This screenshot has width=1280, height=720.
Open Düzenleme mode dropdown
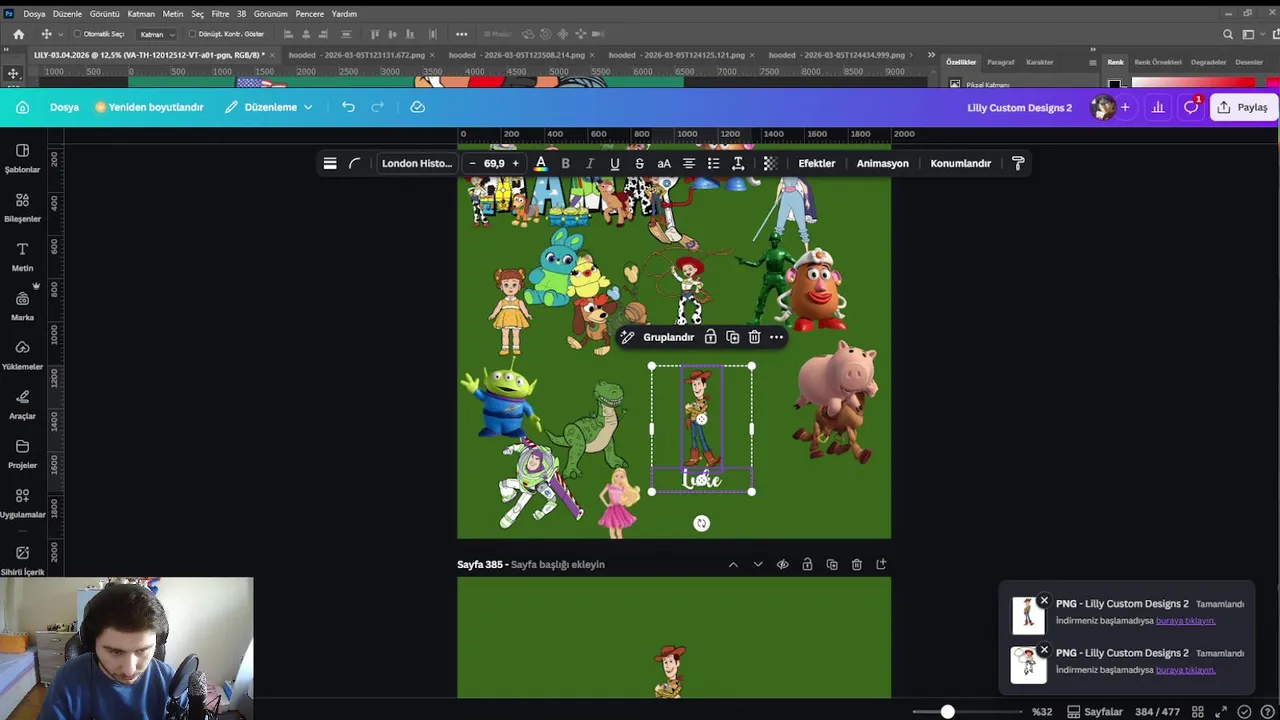pyautogui.click(x=269, y=107)
